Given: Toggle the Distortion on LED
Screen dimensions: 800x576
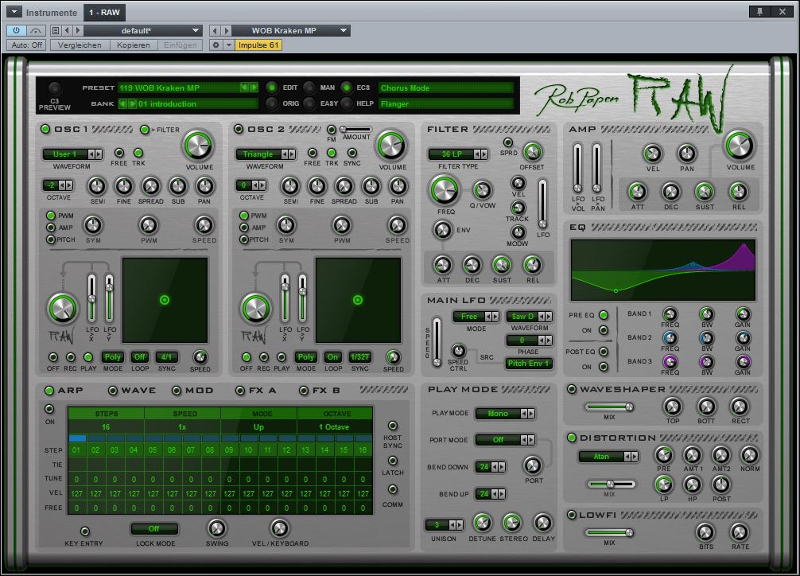Looking at the screenshot, I should [x=572, y=438].
